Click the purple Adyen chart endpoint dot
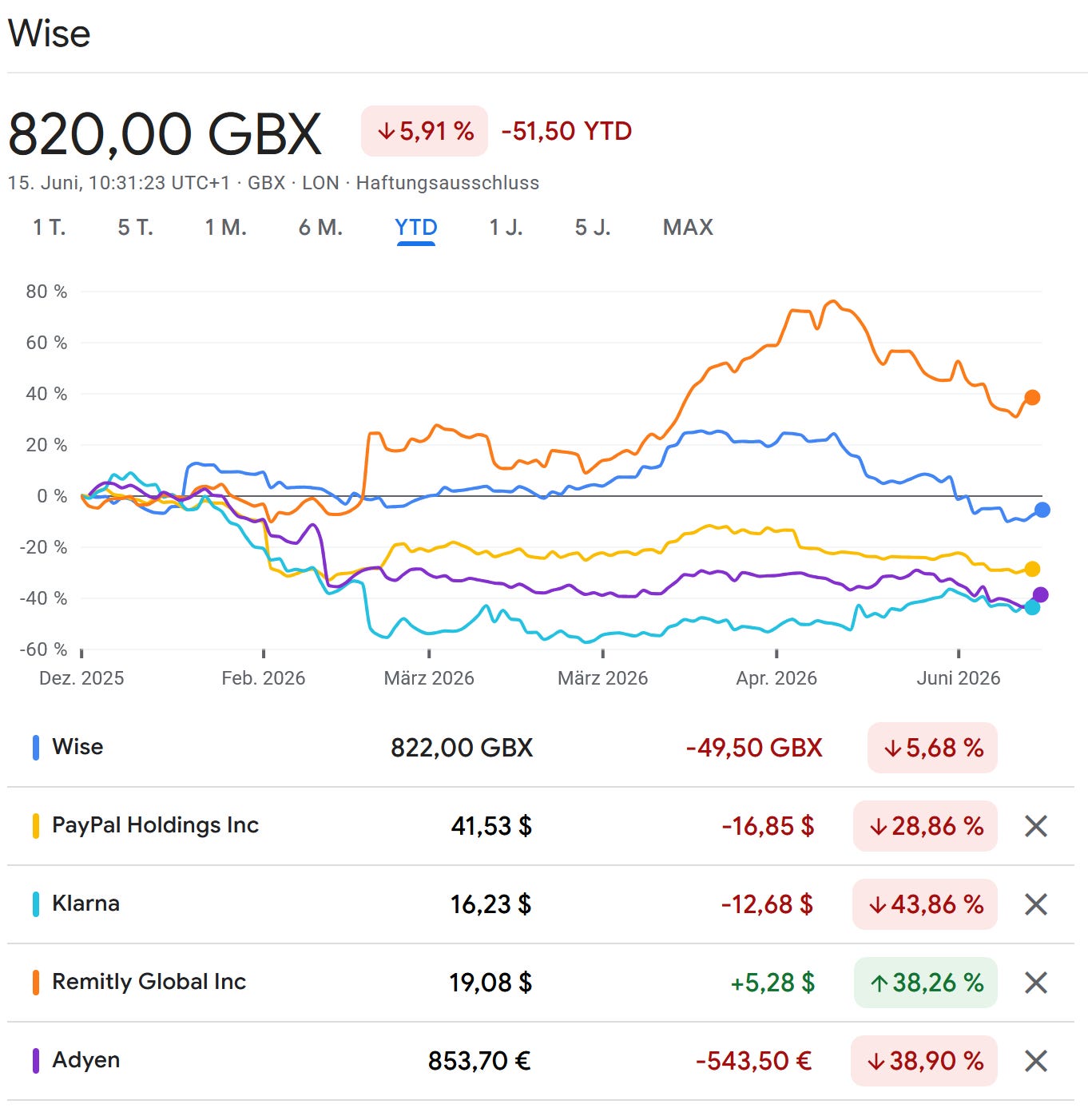1088x1120 pixels. click(1040, 594)
